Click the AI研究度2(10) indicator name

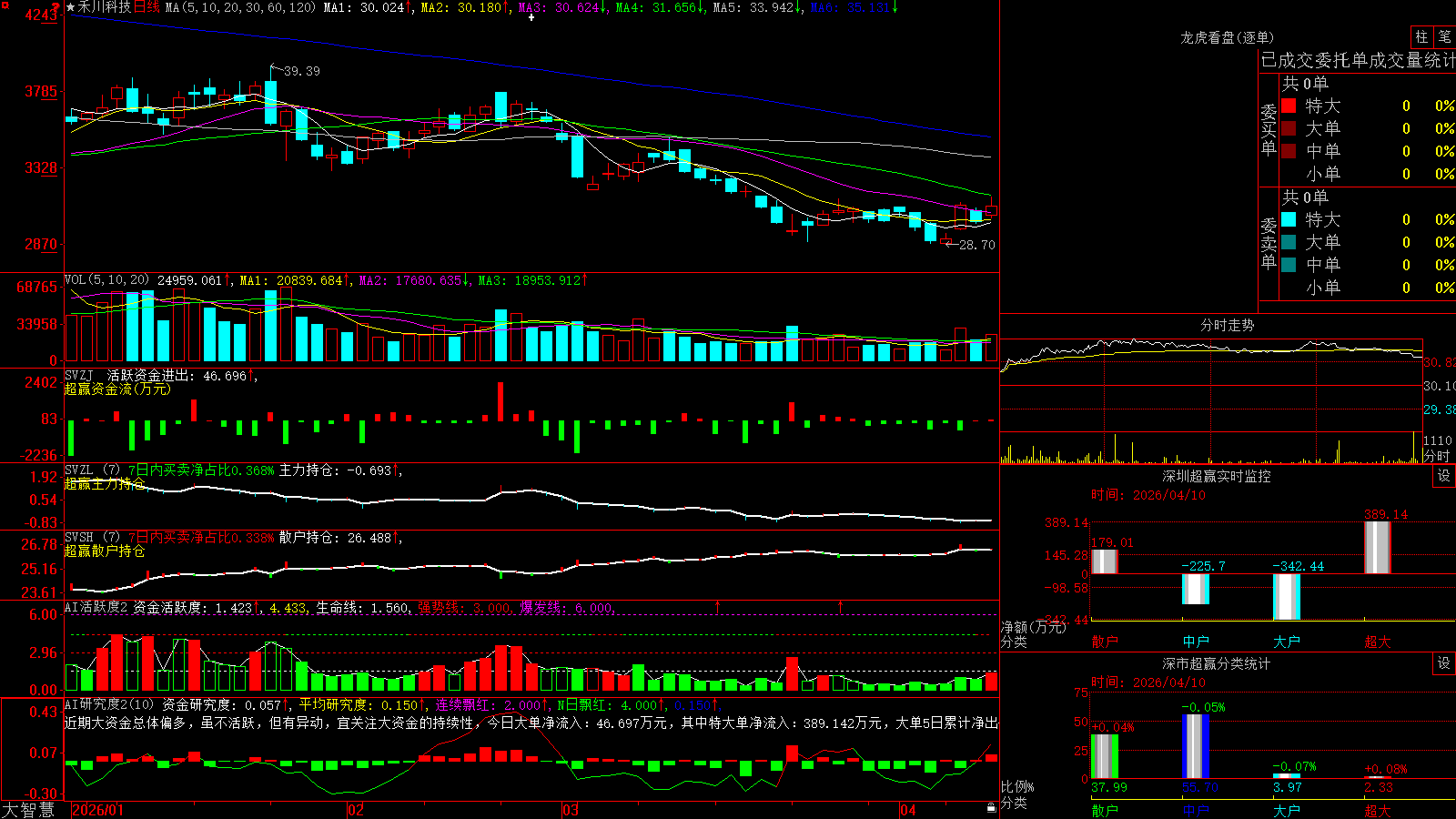[109, 704]
